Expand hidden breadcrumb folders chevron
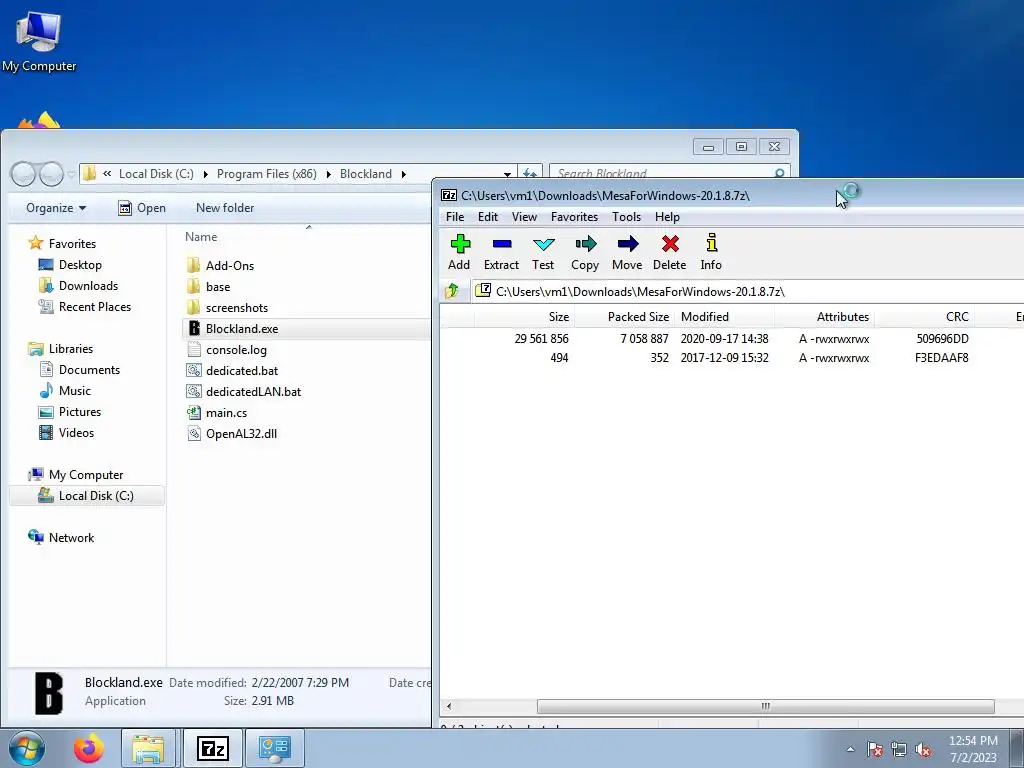Viewport: 1024px width, 768px height. tap(107, 174)
